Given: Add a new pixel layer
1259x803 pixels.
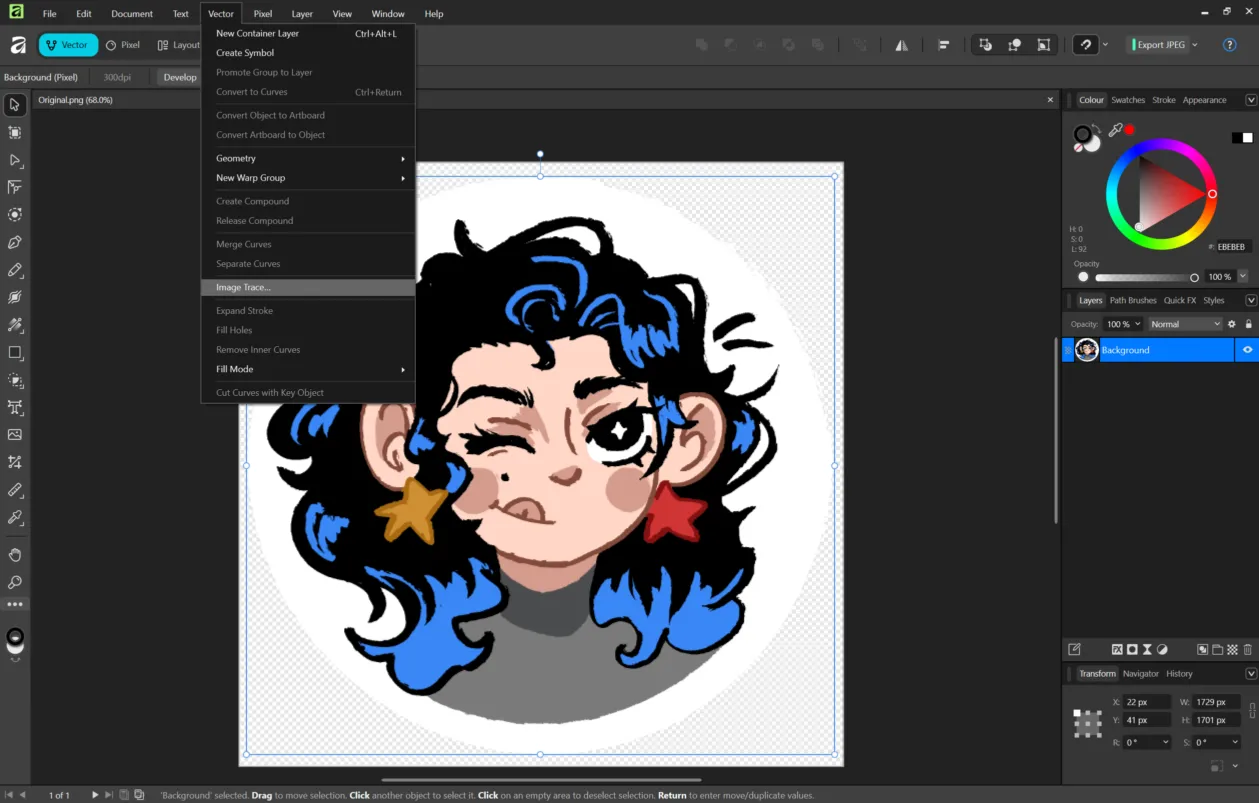Looking at the screenshot, I should 1233,649.
